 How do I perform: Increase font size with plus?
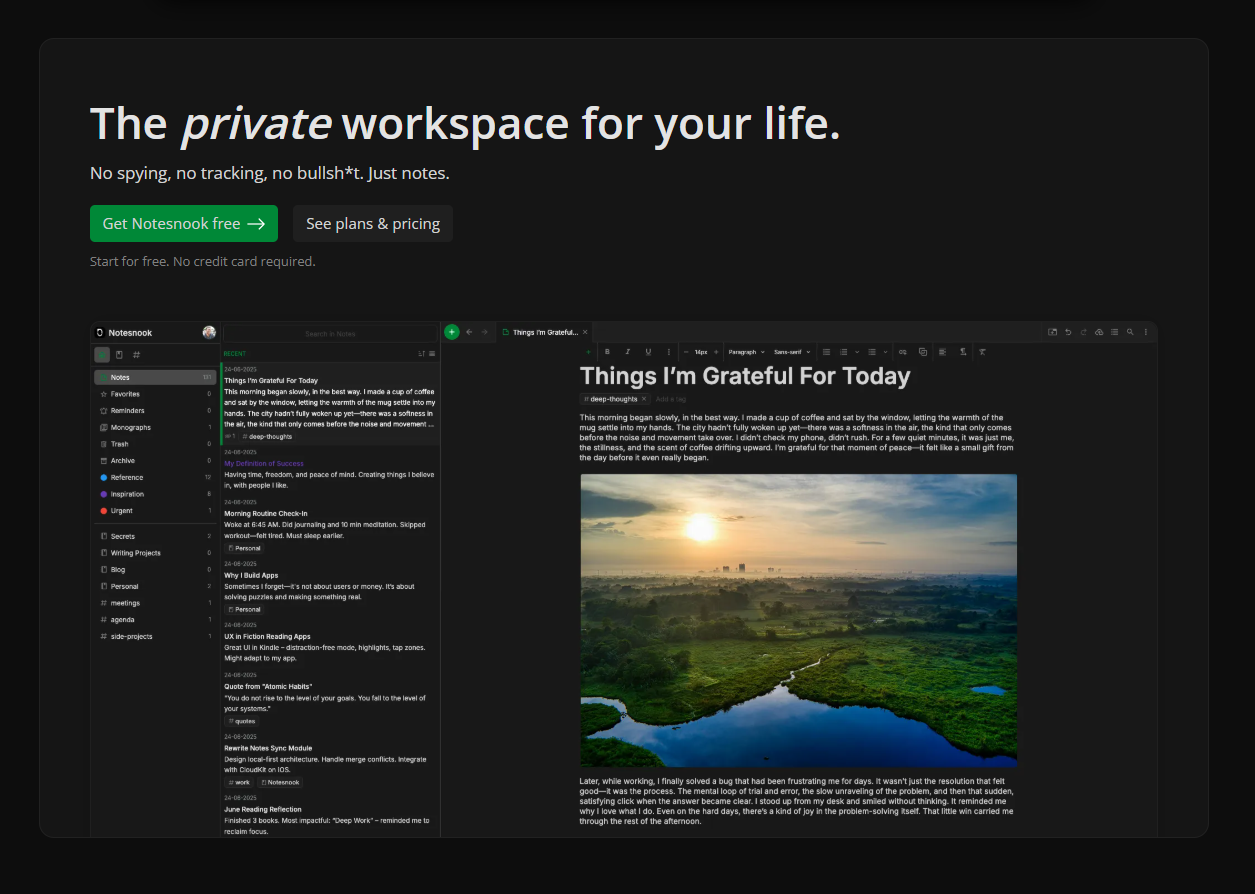(x=716, y=352)
